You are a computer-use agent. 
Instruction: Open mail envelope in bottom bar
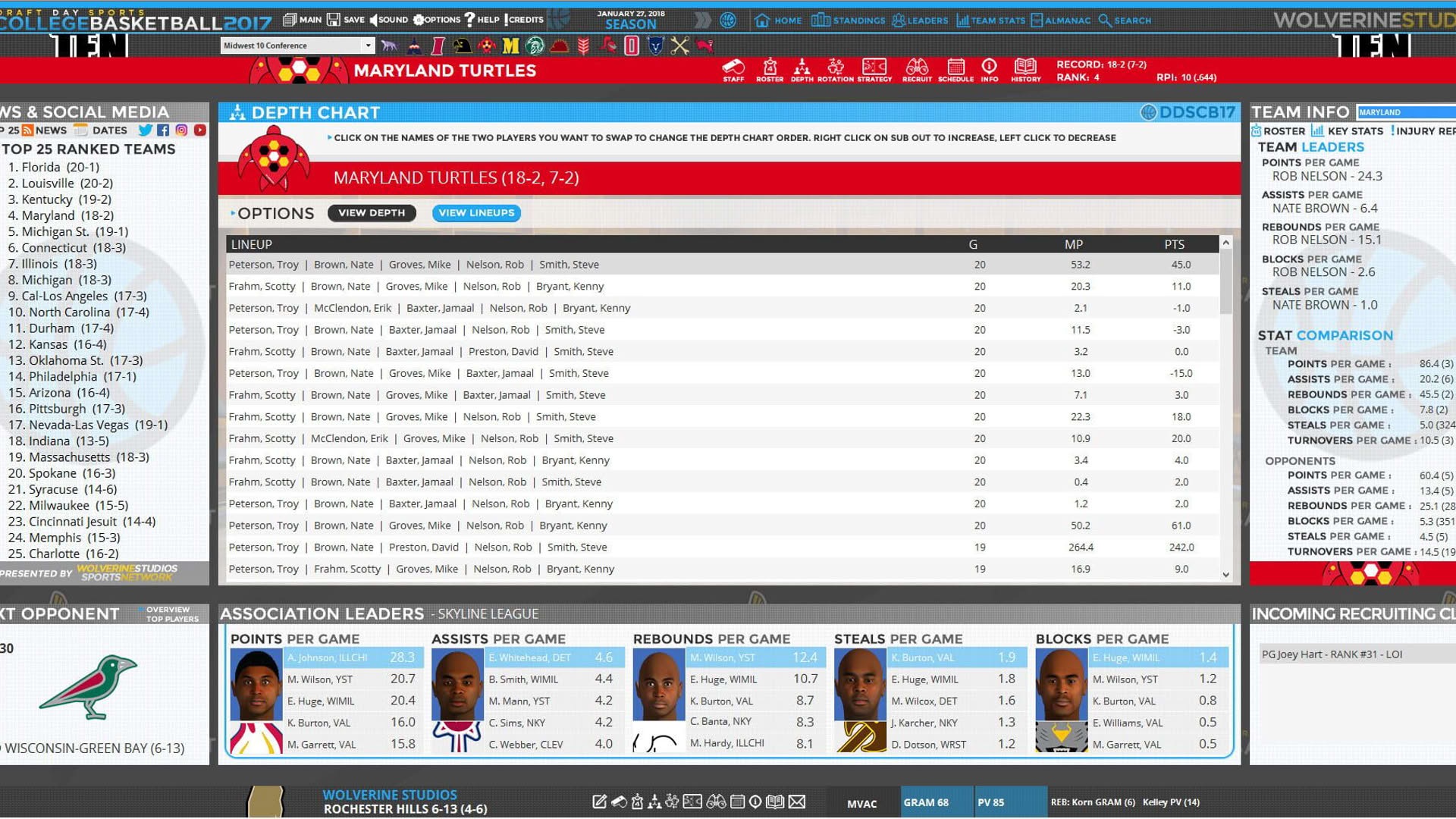pyautogui.click(x=796, y=802)
